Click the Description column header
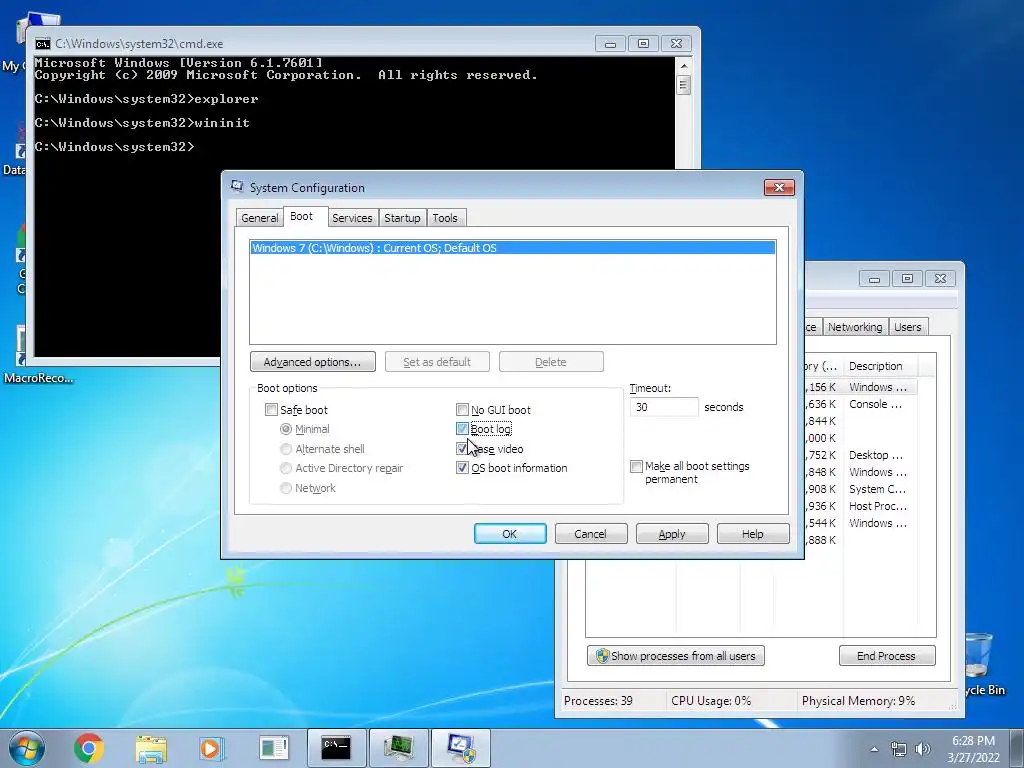Screen dimensions: 1024x768 tap(879, 366)
